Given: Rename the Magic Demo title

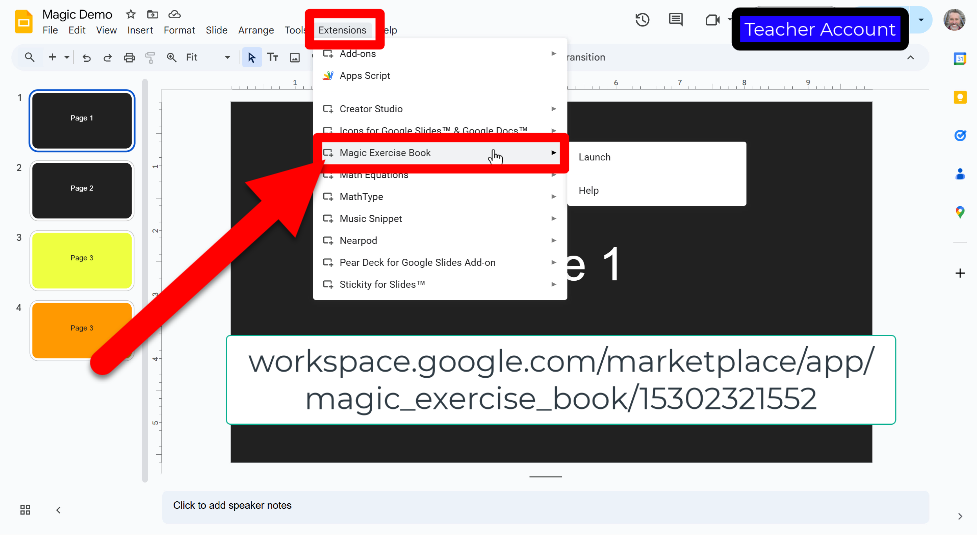Looking at the screenshot, I should pyautogui.click(x=77, y=14).
